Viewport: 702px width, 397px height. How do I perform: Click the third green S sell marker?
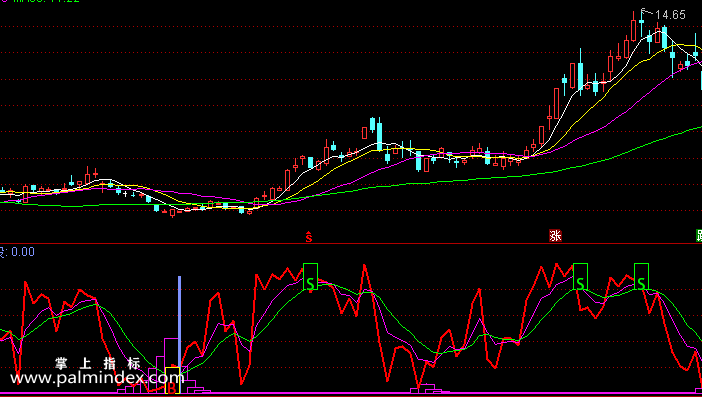641,277
